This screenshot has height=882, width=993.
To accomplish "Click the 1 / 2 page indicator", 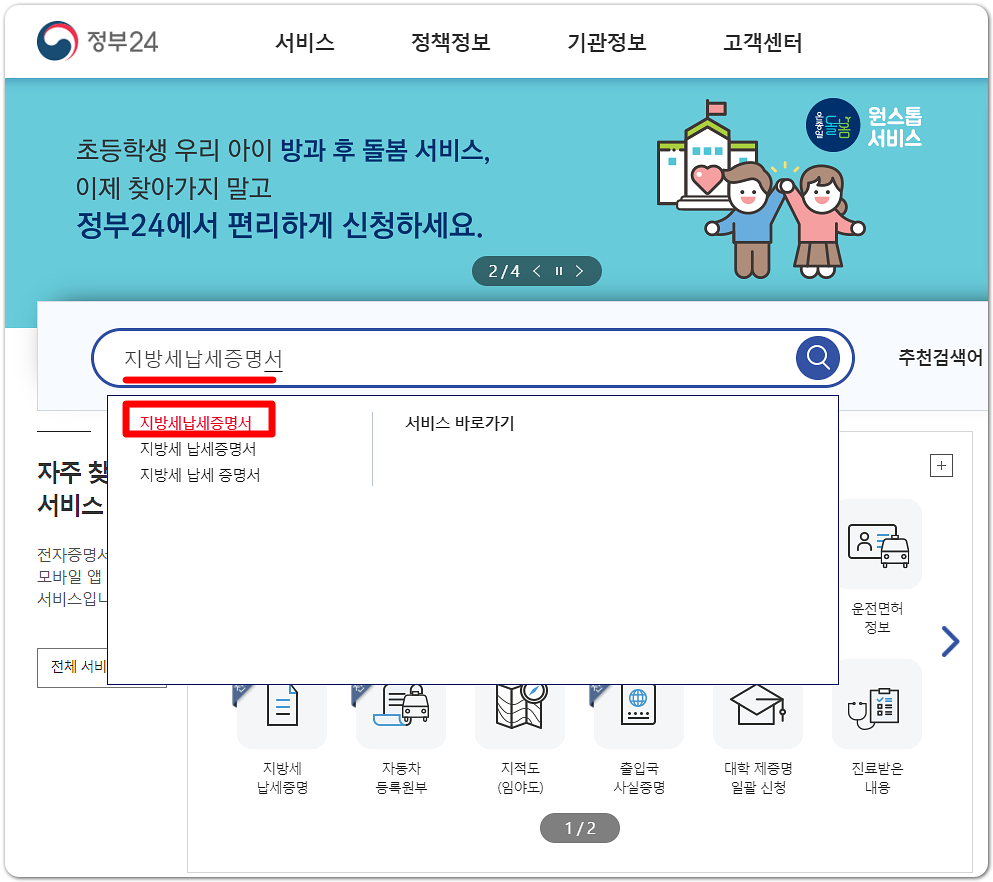I will coord(579,828).
